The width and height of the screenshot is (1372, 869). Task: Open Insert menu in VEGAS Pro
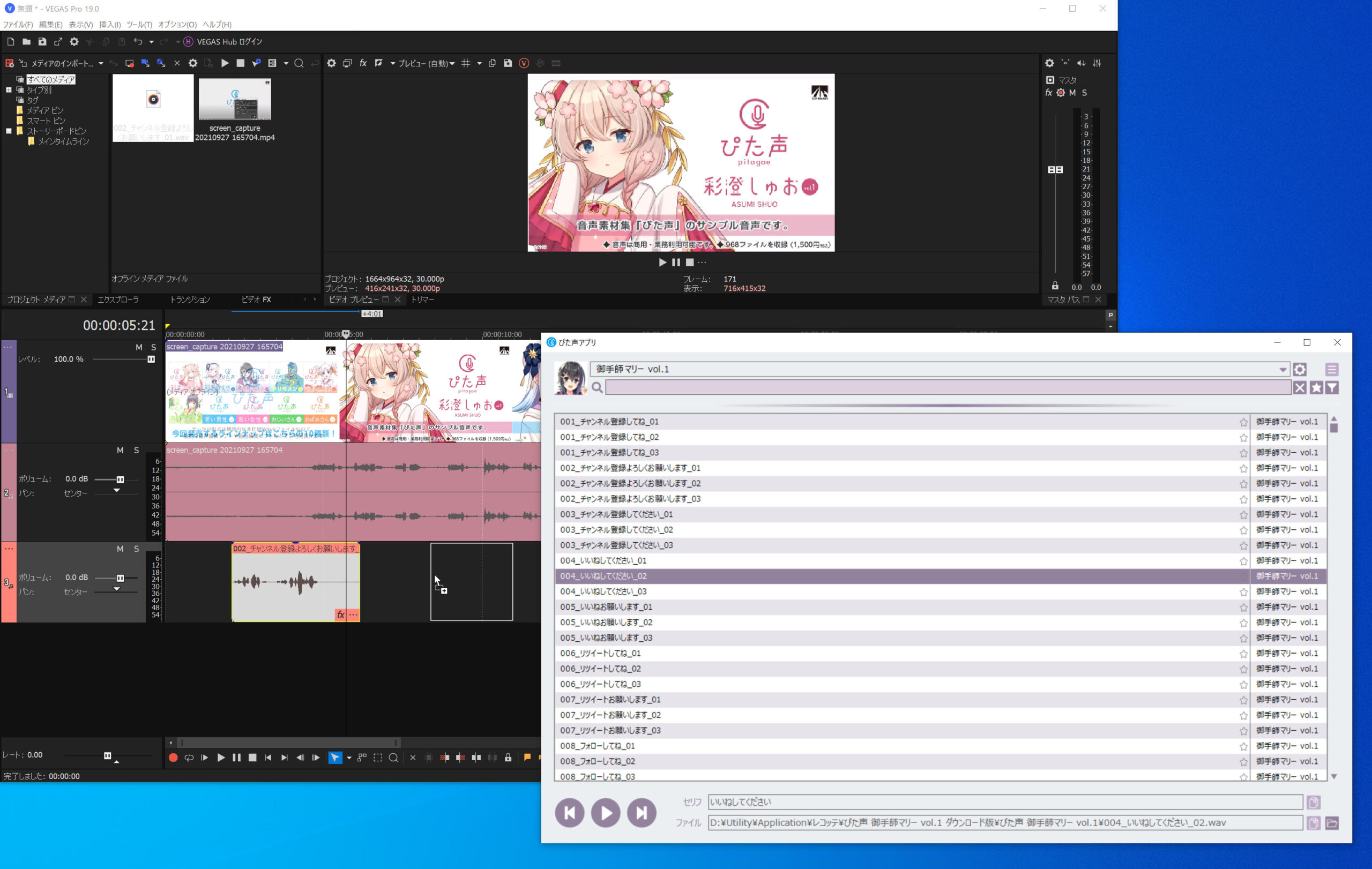[110, 25]
